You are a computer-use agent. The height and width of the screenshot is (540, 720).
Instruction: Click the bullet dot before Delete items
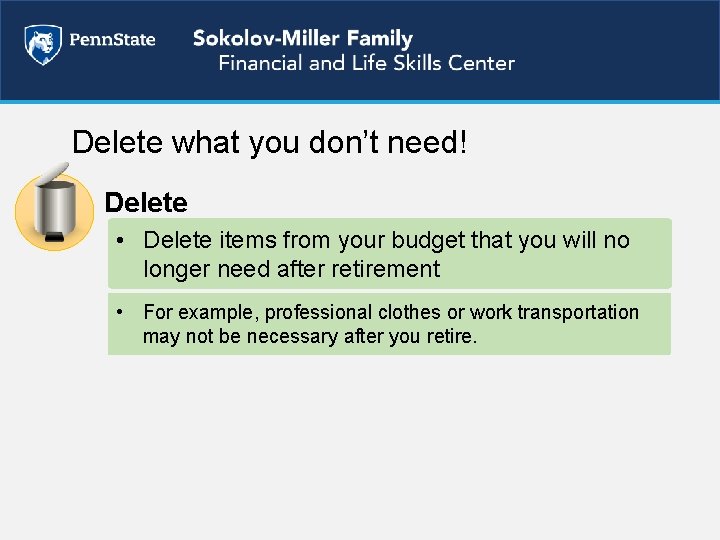120,240
